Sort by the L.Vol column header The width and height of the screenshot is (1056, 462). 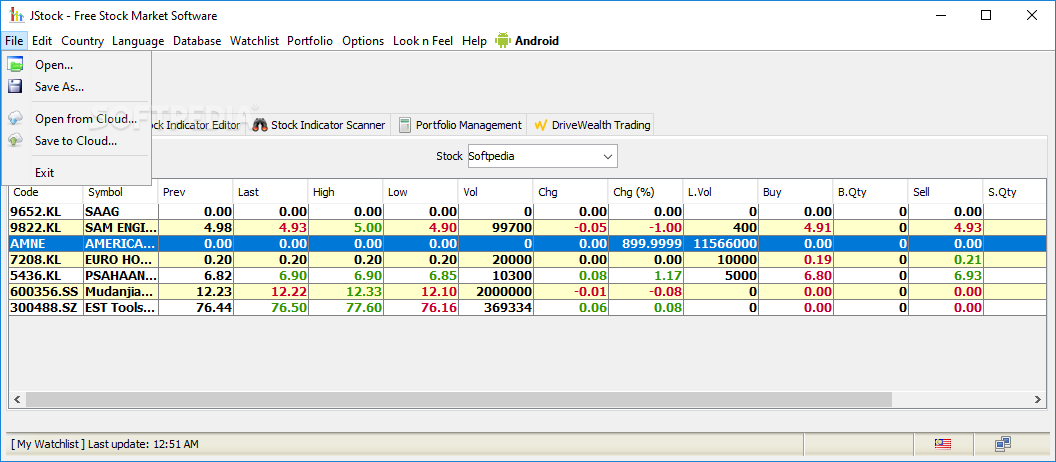coord(720,192)
